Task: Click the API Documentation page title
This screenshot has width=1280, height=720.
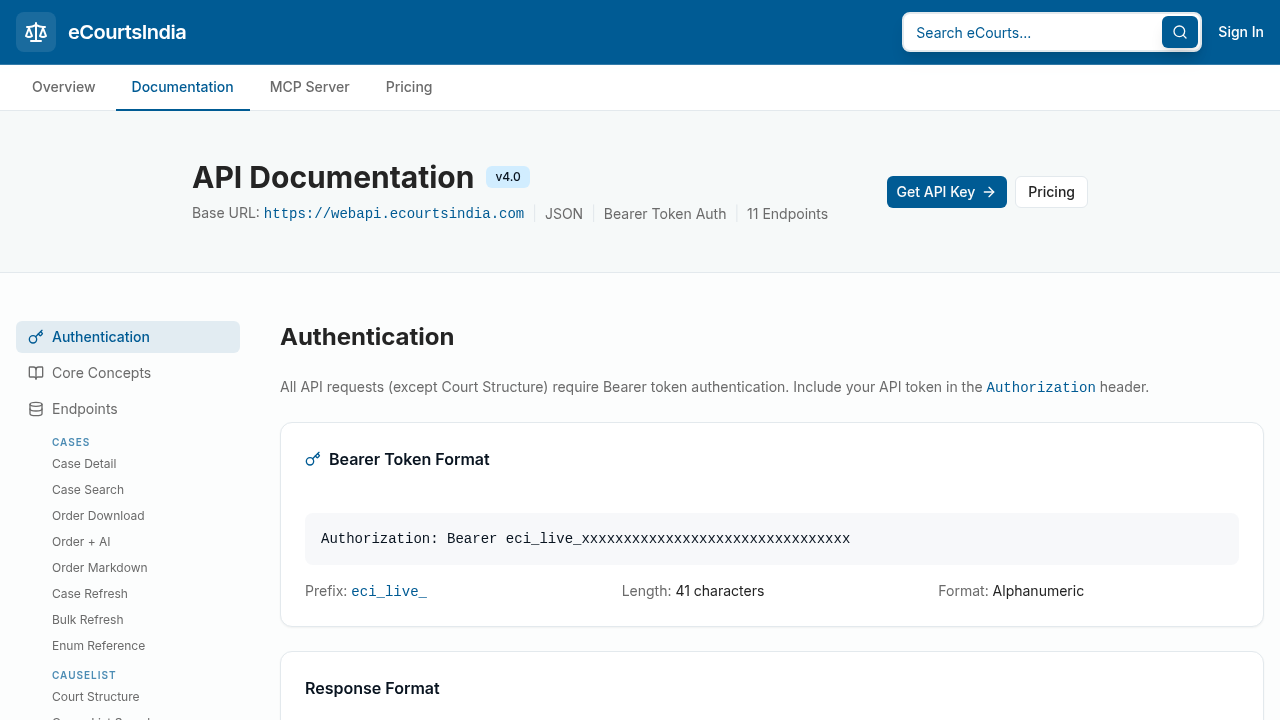Action: 333,177
